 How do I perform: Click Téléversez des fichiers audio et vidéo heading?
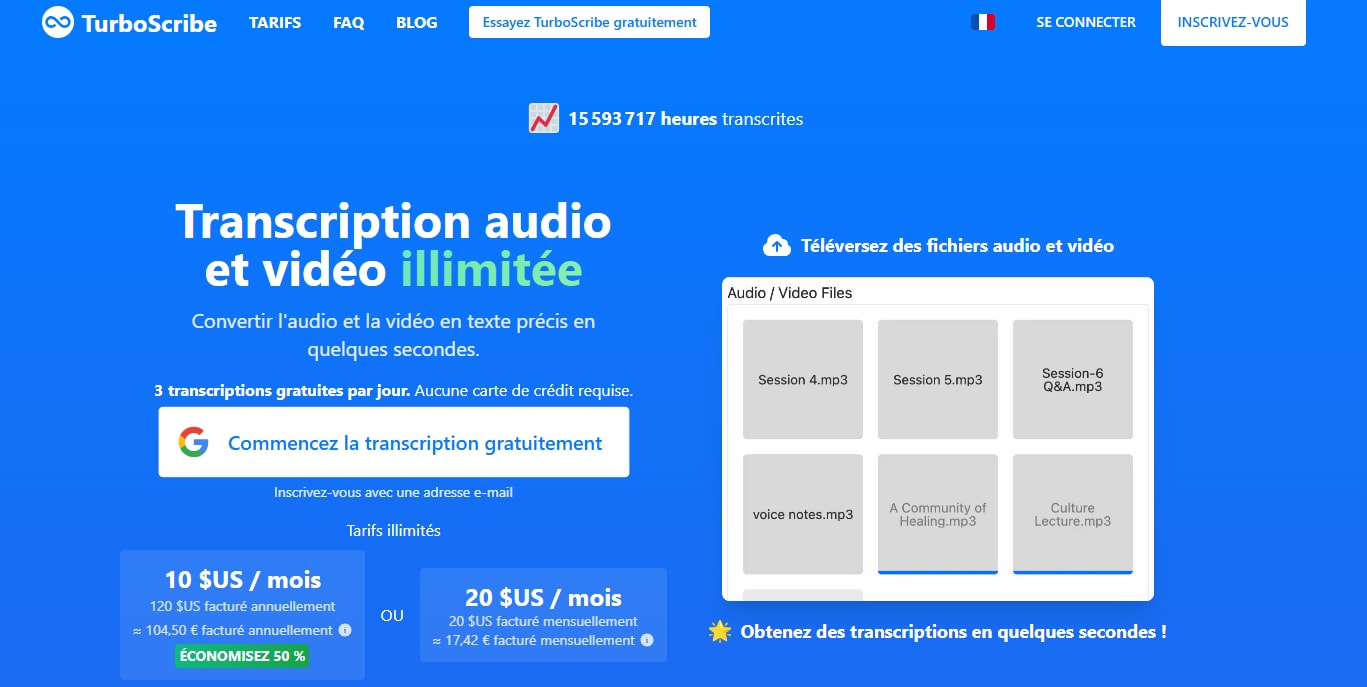[957, 245]
